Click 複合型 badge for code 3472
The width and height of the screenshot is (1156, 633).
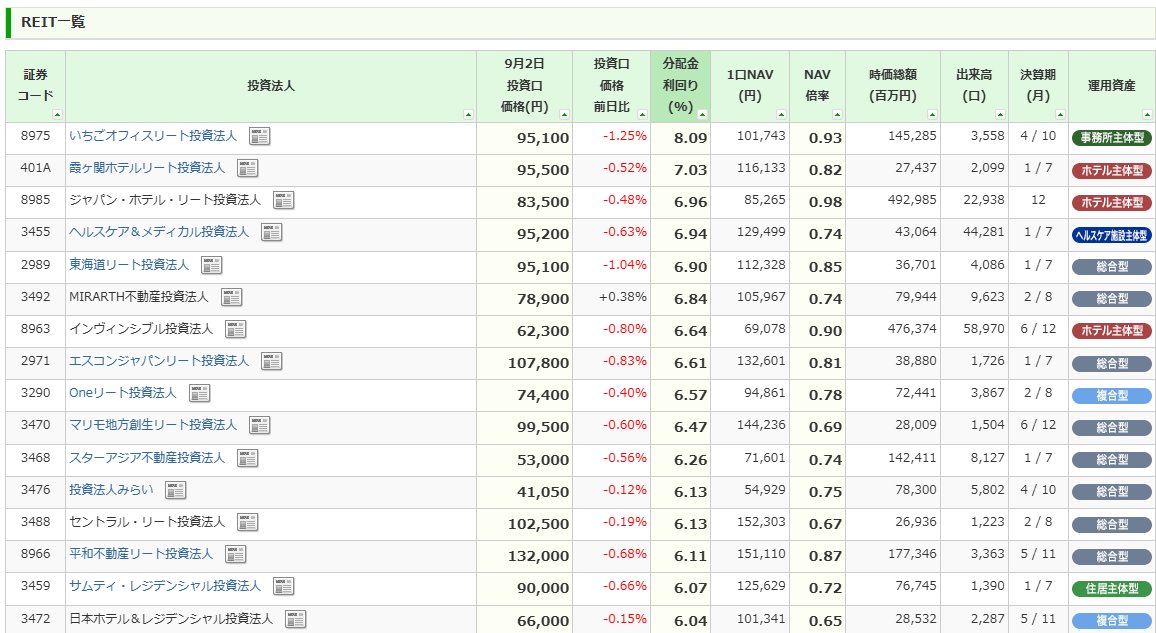1112,620
